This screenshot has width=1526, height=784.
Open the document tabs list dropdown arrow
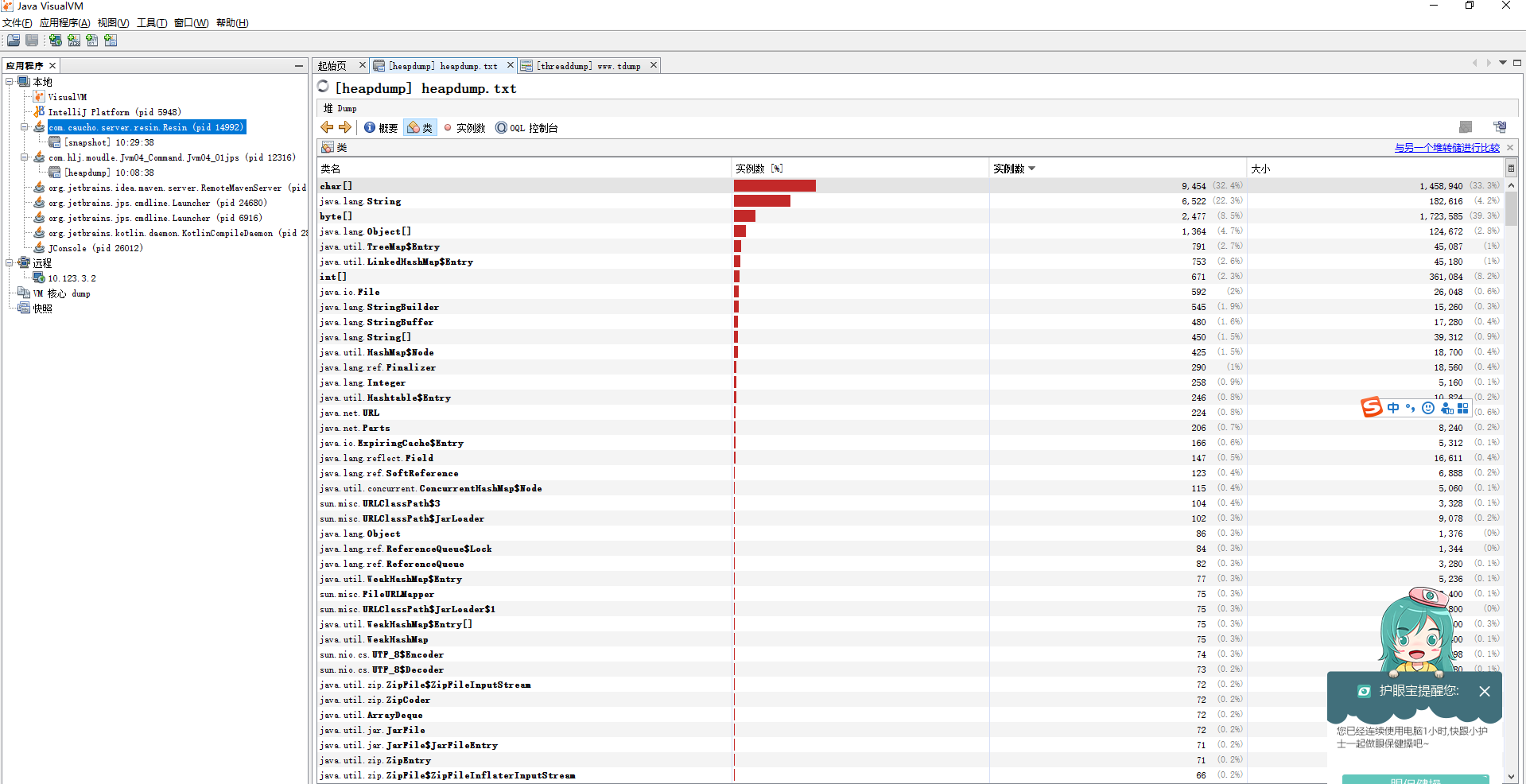(x=1503, y=63)
